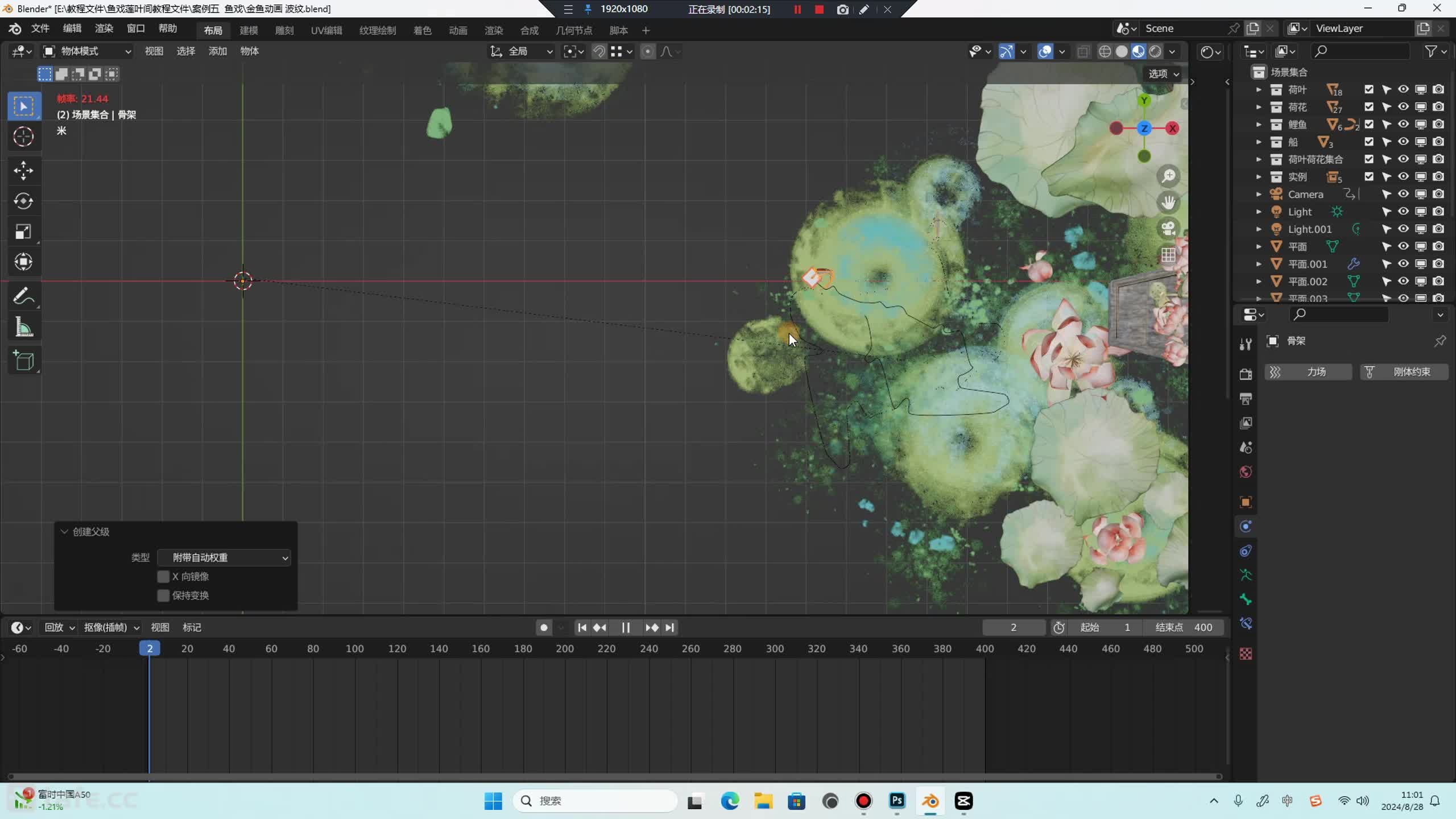
Task: Expand the 鲤鱼 collection in outliner
Action: [1259, 125]
